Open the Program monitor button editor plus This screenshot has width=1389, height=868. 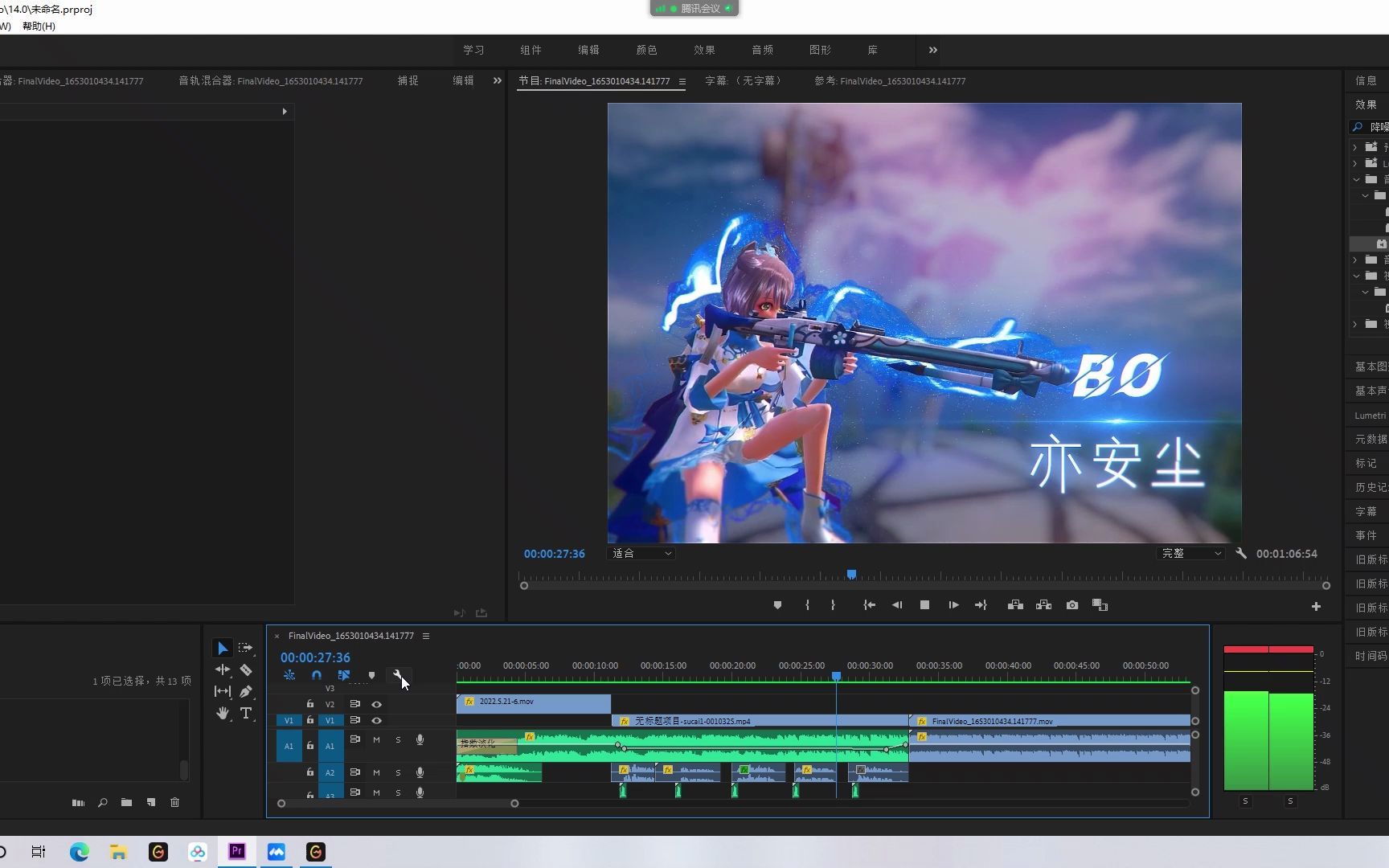1316,607
